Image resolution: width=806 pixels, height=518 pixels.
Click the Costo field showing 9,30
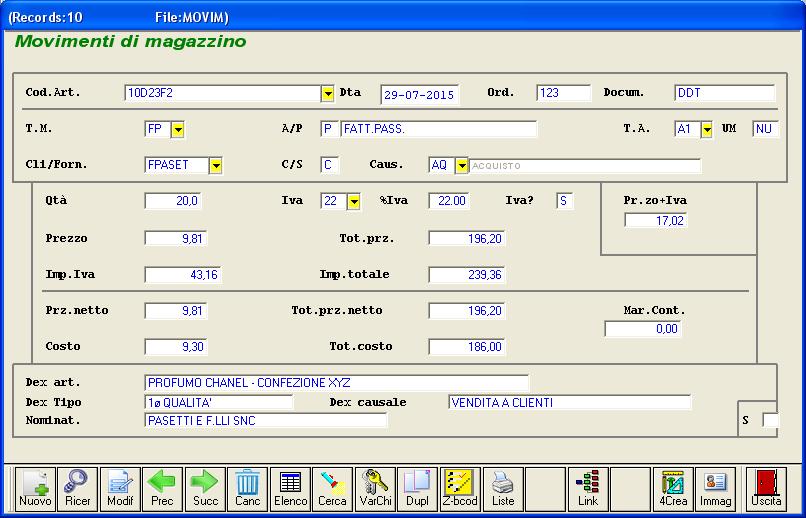click(175, 347)
